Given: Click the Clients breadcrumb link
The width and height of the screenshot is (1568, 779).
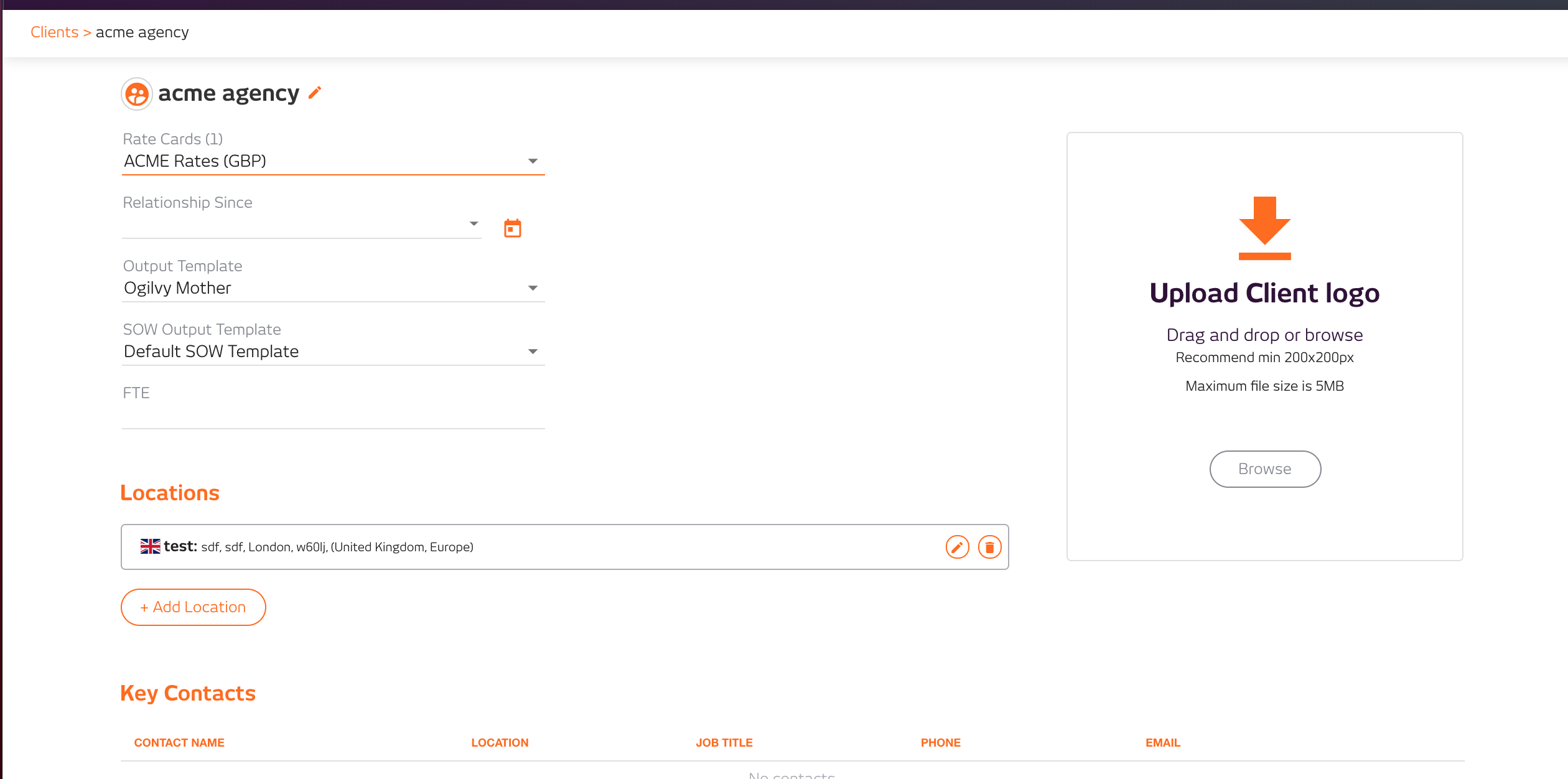Looking at the screenshot, I should [55, 32].
